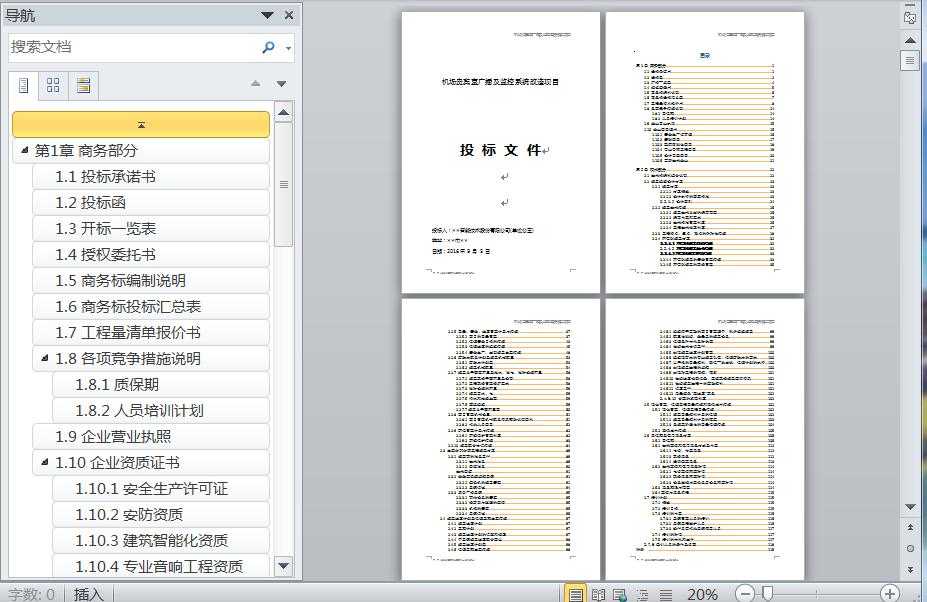Click the zoom out minus button
Viewport: 927px width, 602px height.
tap(745, 594)
